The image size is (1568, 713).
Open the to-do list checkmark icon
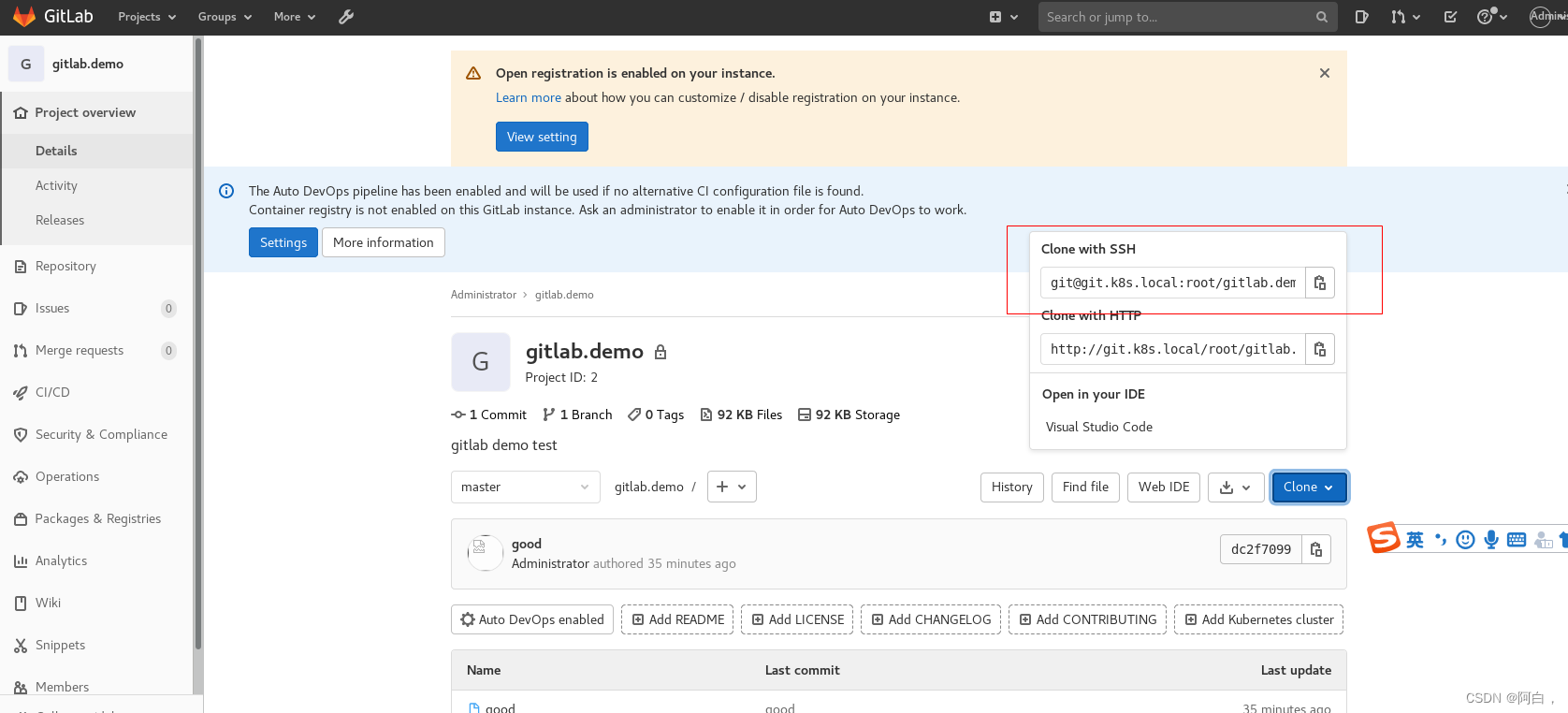[1450, 17]
